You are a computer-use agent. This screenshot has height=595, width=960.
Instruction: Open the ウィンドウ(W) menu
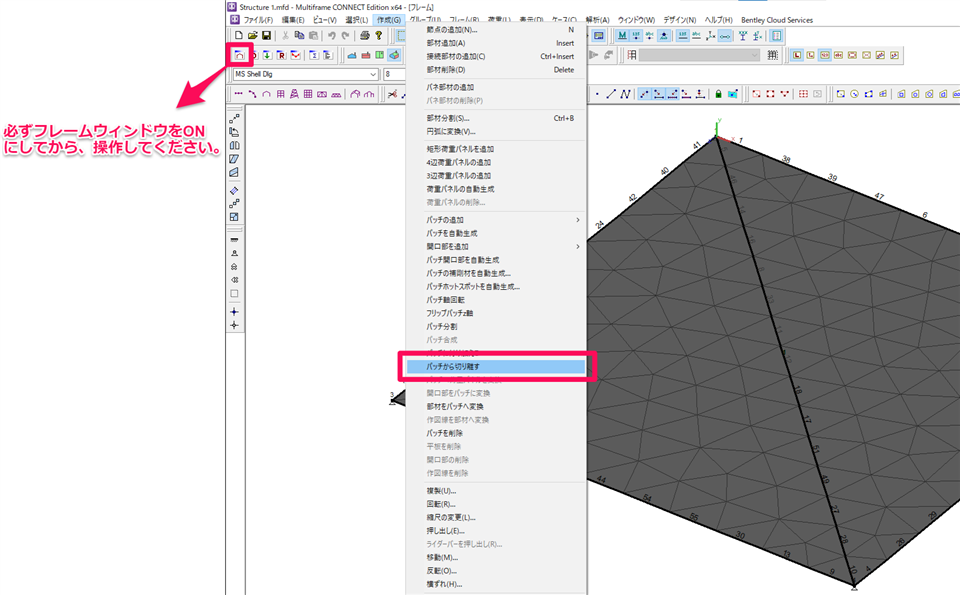coord(636,20)
